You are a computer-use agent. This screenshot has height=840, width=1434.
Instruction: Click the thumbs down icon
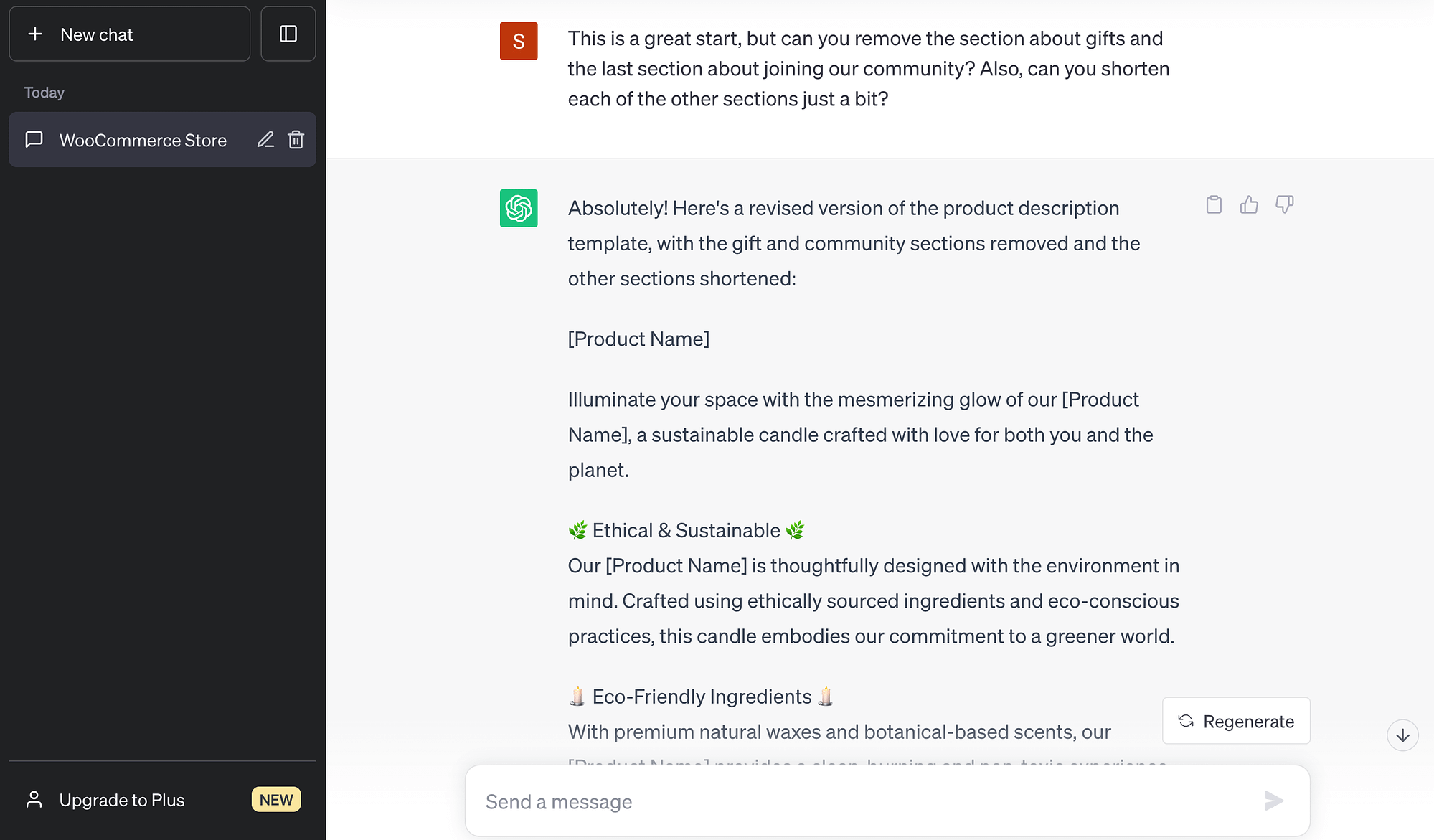[x=1284, y=204]
